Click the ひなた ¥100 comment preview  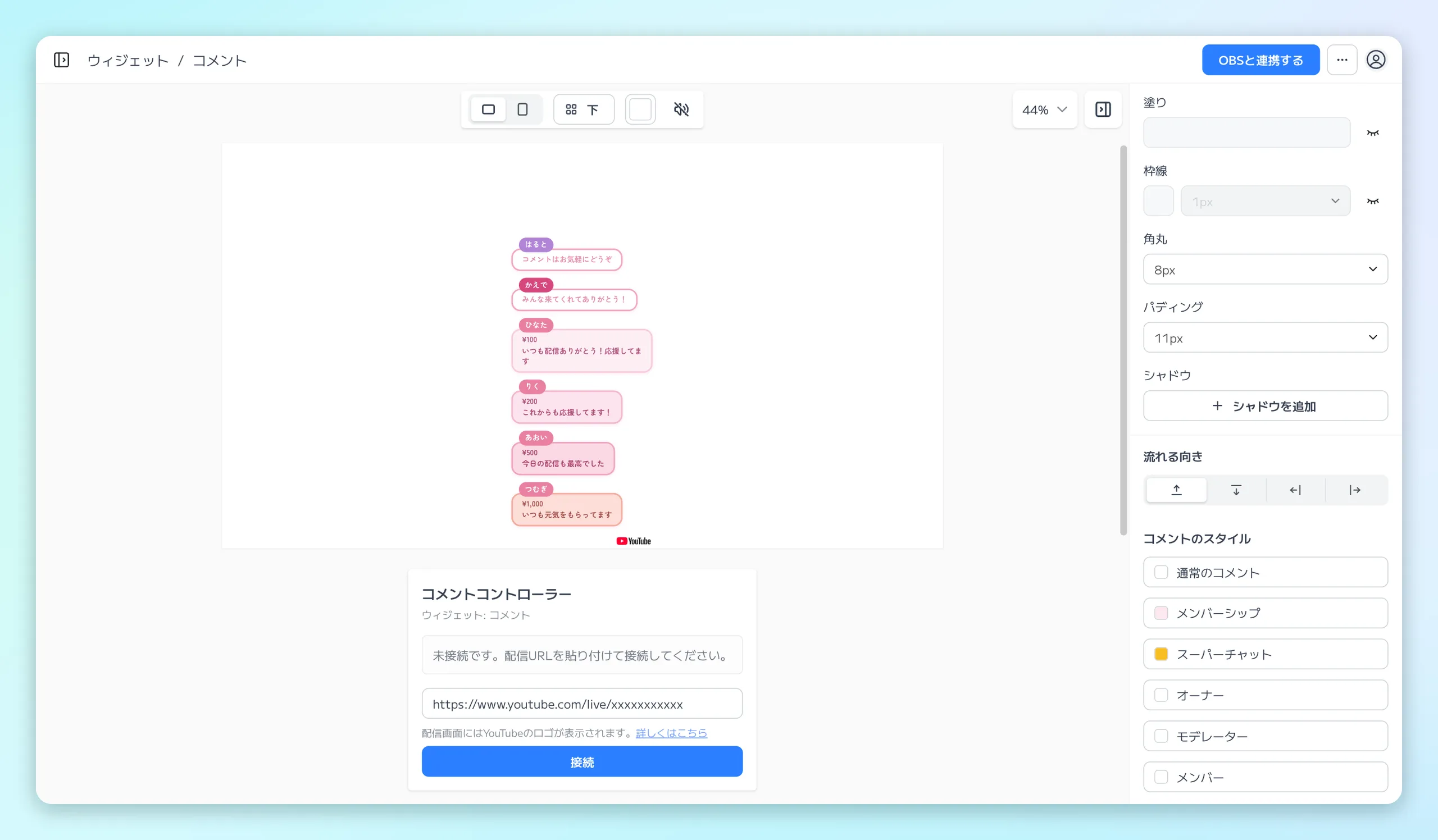point(581,345)
